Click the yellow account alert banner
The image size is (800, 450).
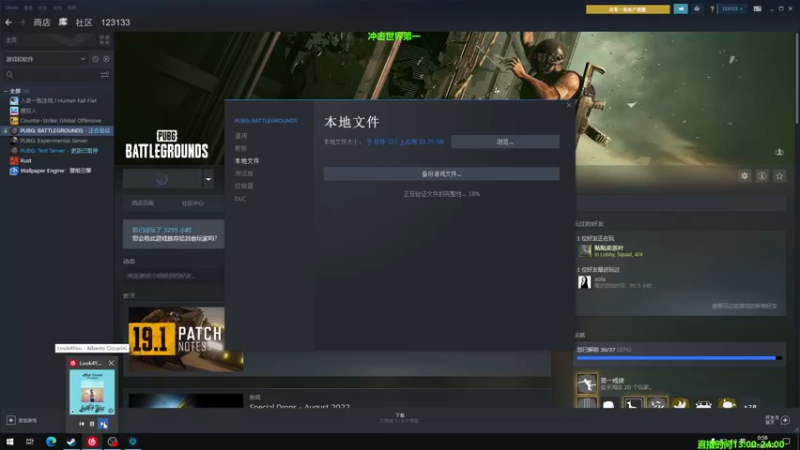pyautogui.click(x=628, y=9)
